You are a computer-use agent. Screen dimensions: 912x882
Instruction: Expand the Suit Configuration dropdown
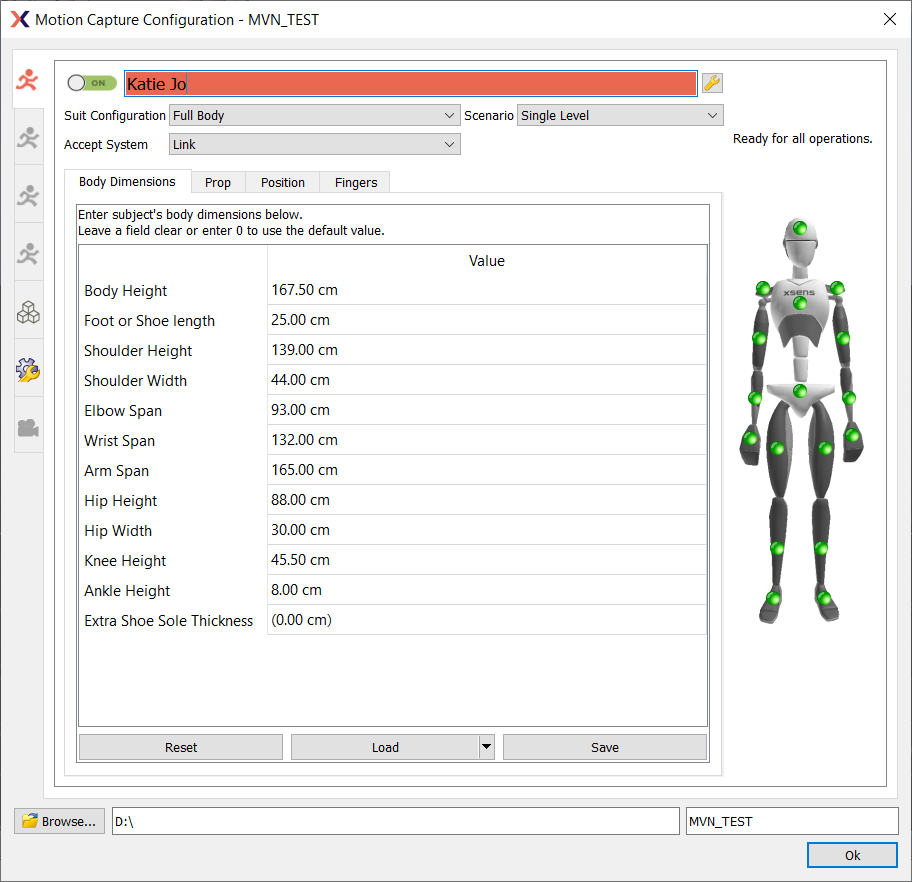pyautogui.click(x=314, y=116)
